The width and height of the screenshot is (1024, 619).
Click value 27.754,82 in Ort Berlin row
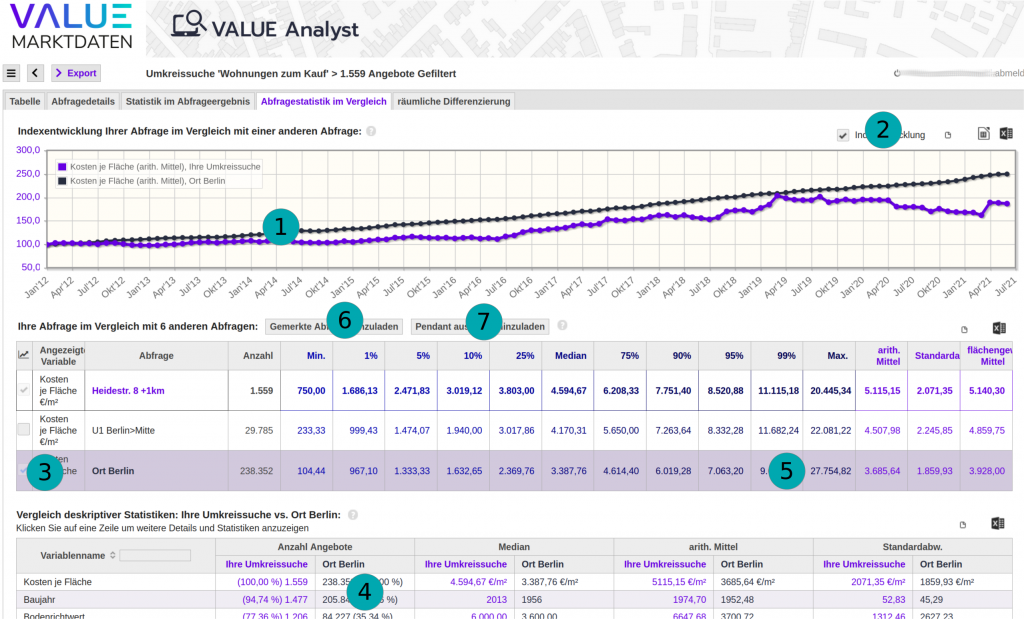coord(831,470)
